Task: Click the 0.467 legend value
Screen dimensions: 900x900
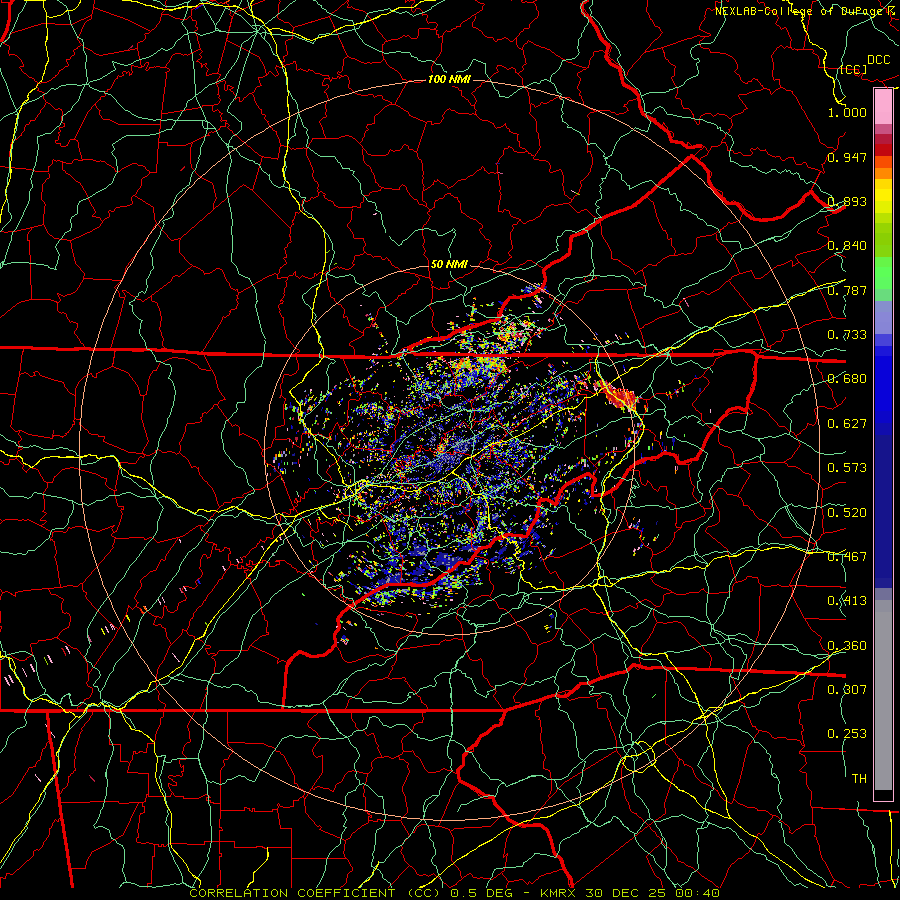Action: (847, 557)
